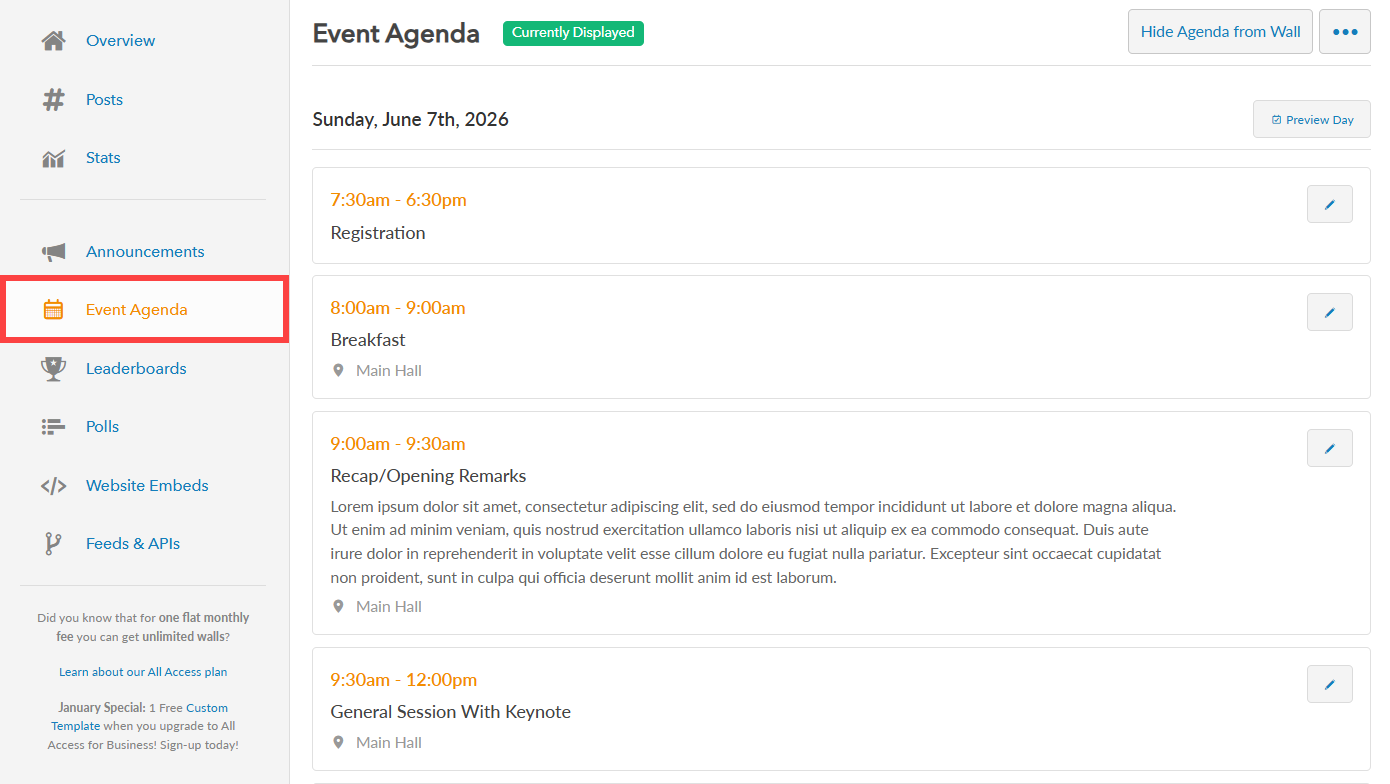Select the Overview home icon
Screen dimensions: 1390x784
[x=52, y=40]
